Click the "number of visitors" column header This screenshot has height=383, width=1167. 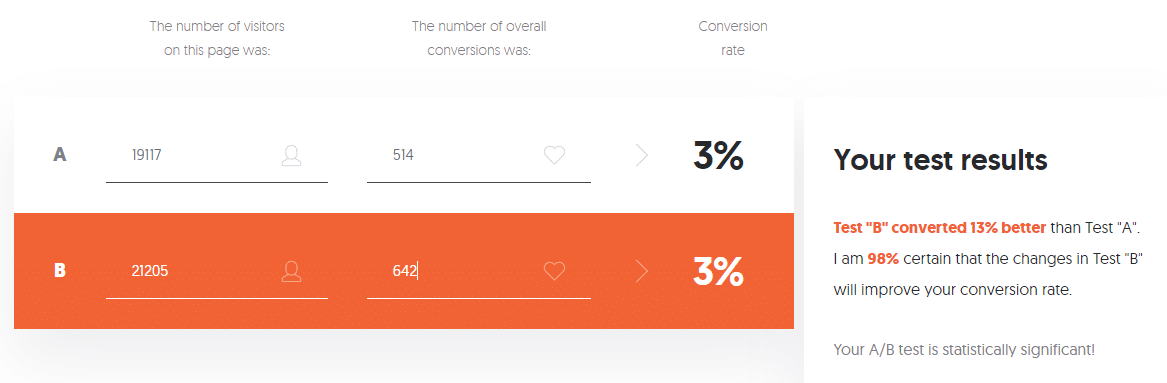pyautogui.click(x=217, y=39)
